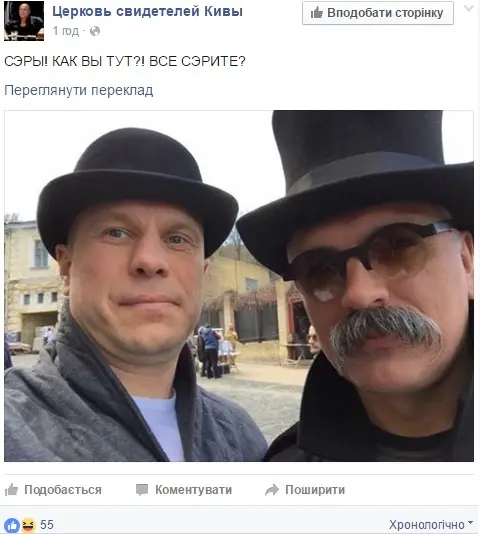Image resolution: width=480 pixels, height=534 pixels.
Task: Click the public globe privacy icon
Action: click(x=95, y=31)
